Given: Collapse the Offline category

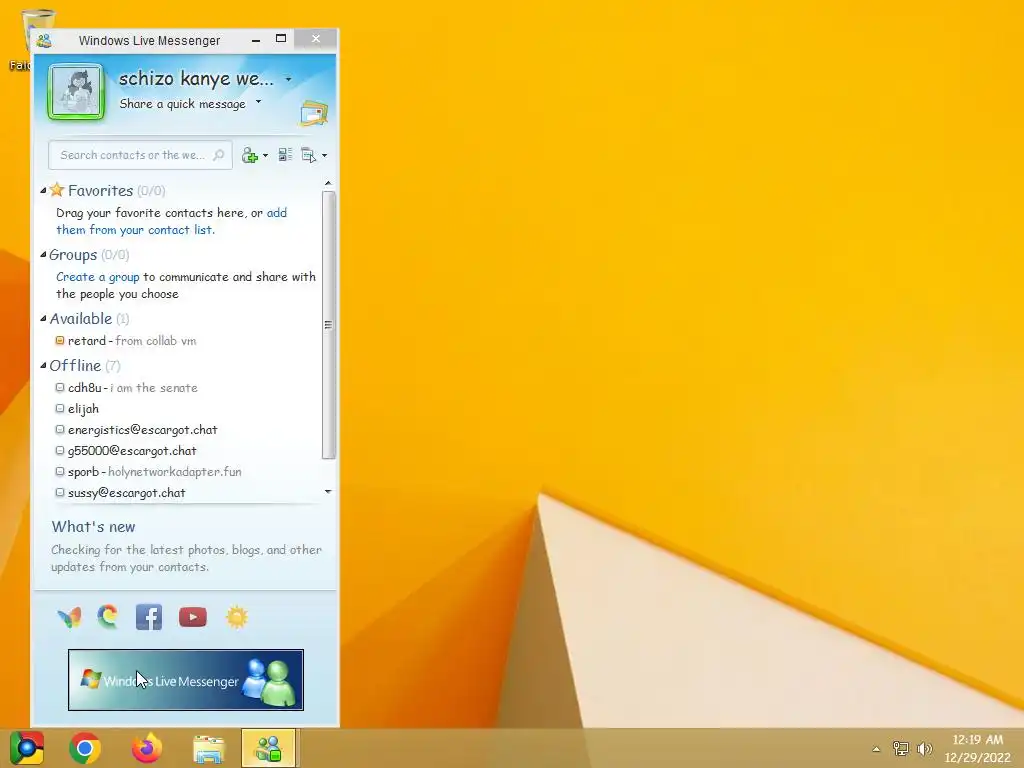Looking at the screenshot, I should coord(43,365).
